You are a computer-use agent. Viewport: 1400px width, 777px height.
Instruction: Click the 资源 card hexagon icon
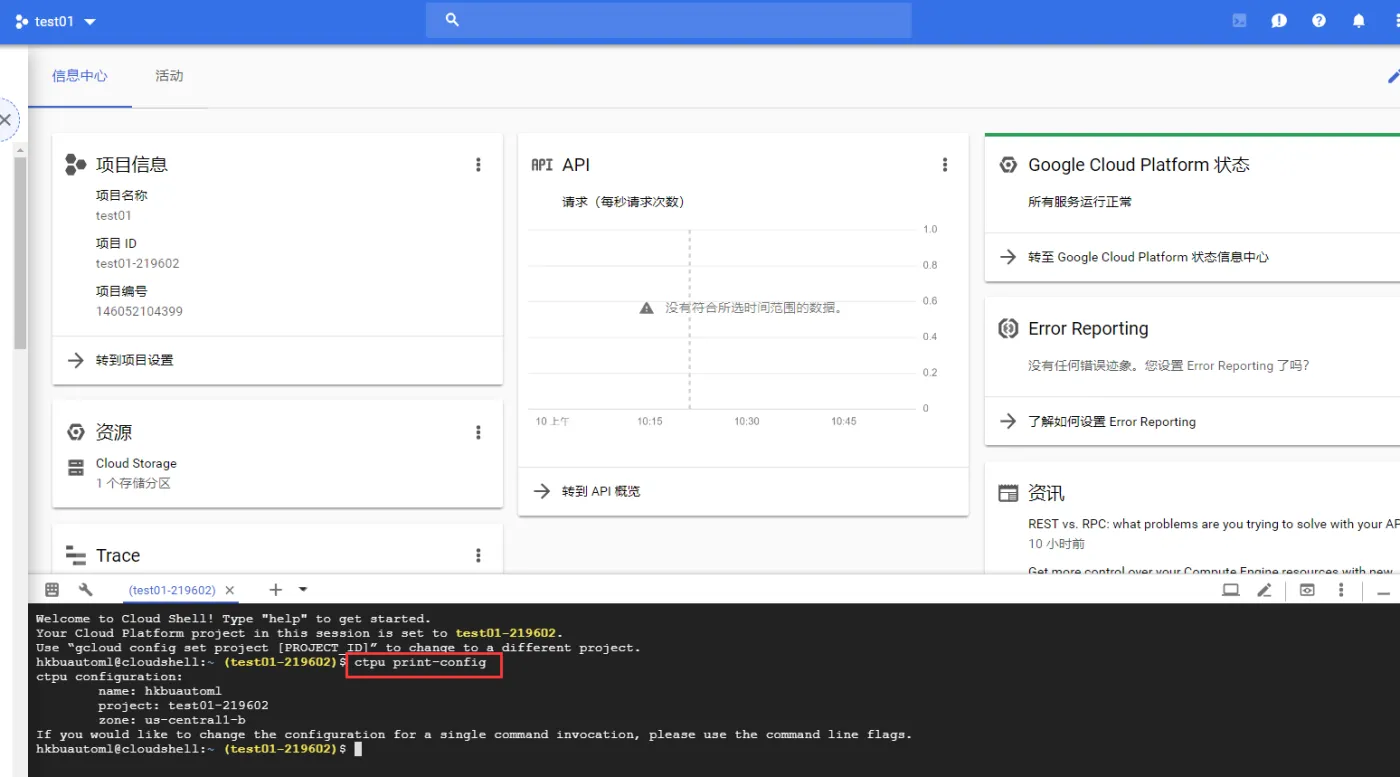(x=75, y=432)
